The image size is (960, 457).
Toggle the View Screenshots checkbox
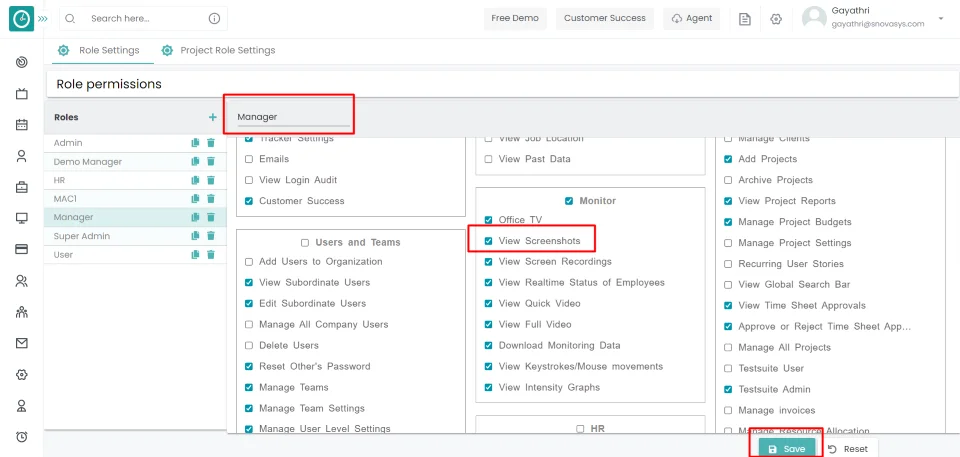tap(488, 241)
